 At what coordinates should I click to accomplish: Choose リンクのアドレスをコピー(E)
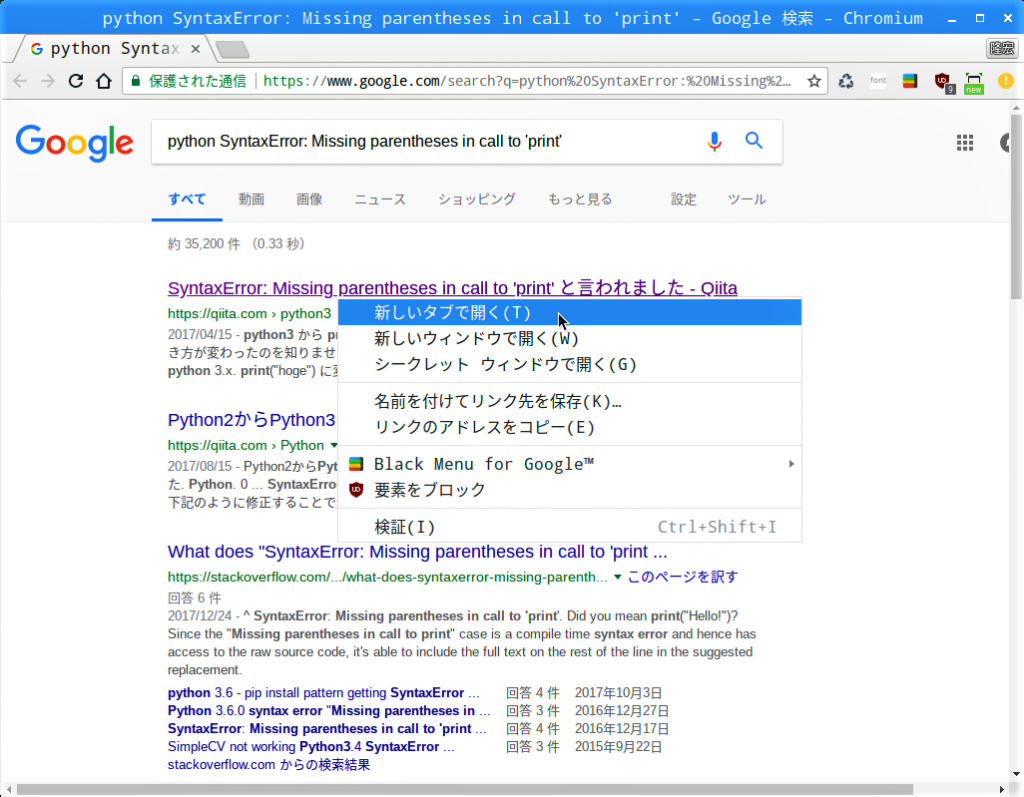point(569,427)
